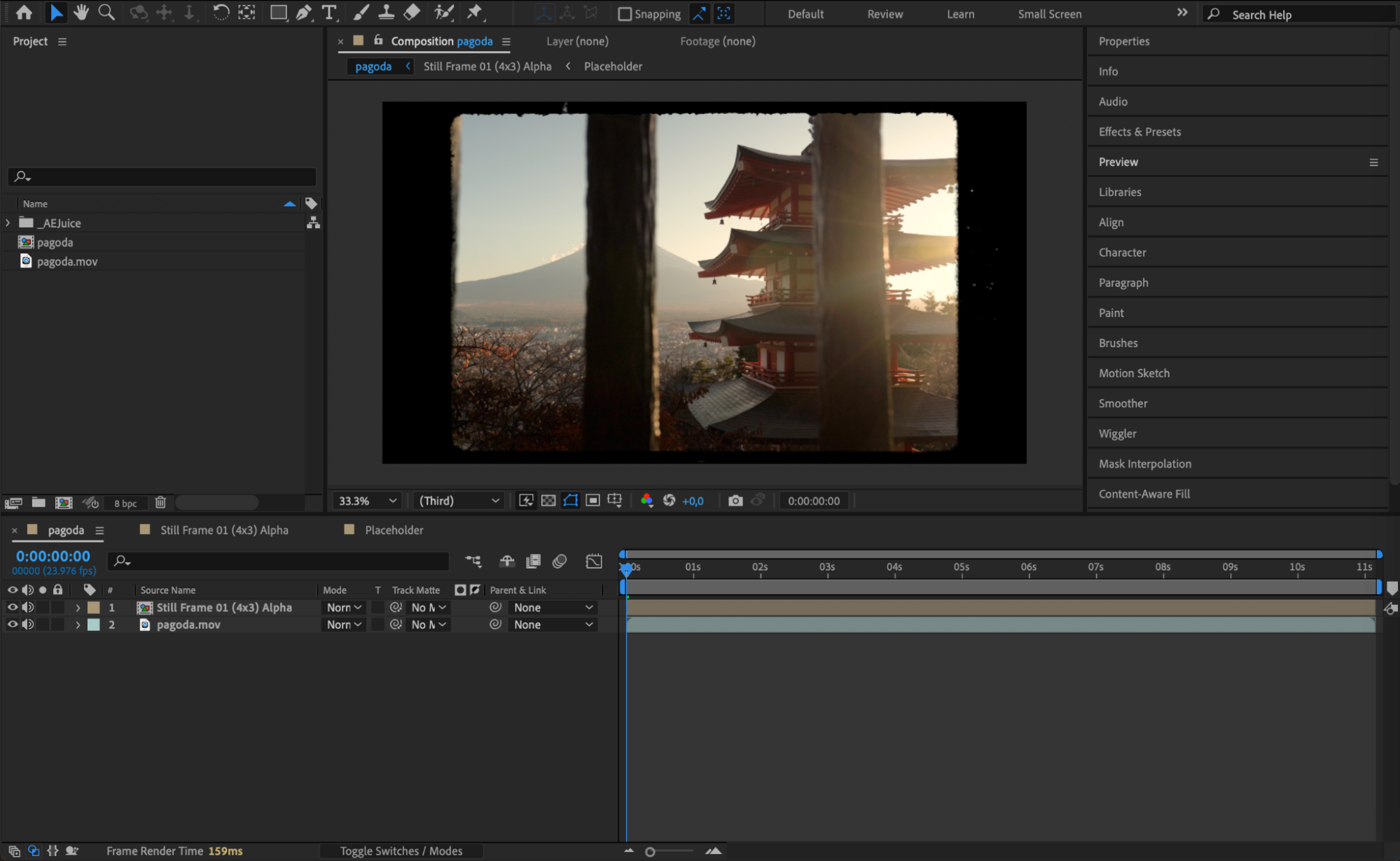Select the Type text tool
The image size is (1400, 861).
(x=328, y=13)
